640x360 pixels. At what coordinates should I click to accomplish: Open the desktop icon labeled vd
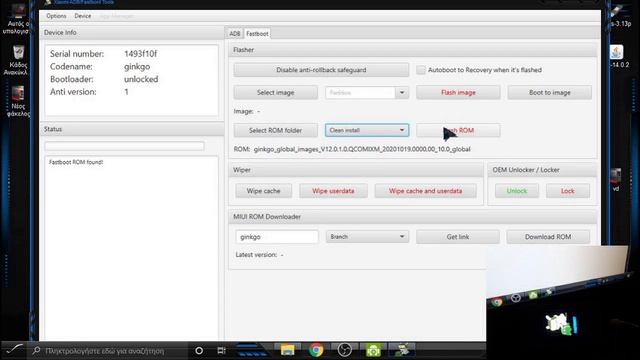(616, 180)
